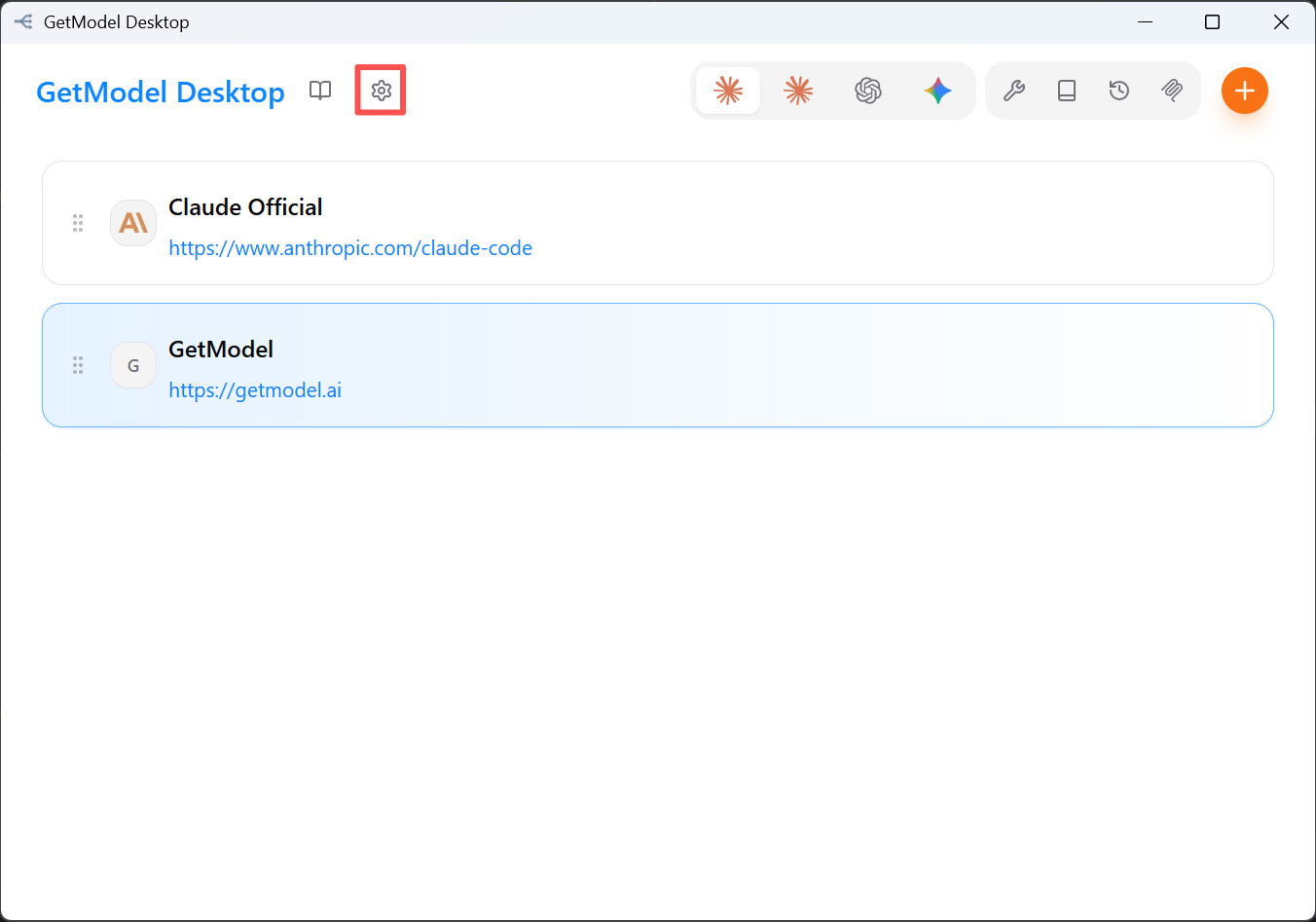
Task: Click the drag handle on Claude Official
Action: pos(78,223)
